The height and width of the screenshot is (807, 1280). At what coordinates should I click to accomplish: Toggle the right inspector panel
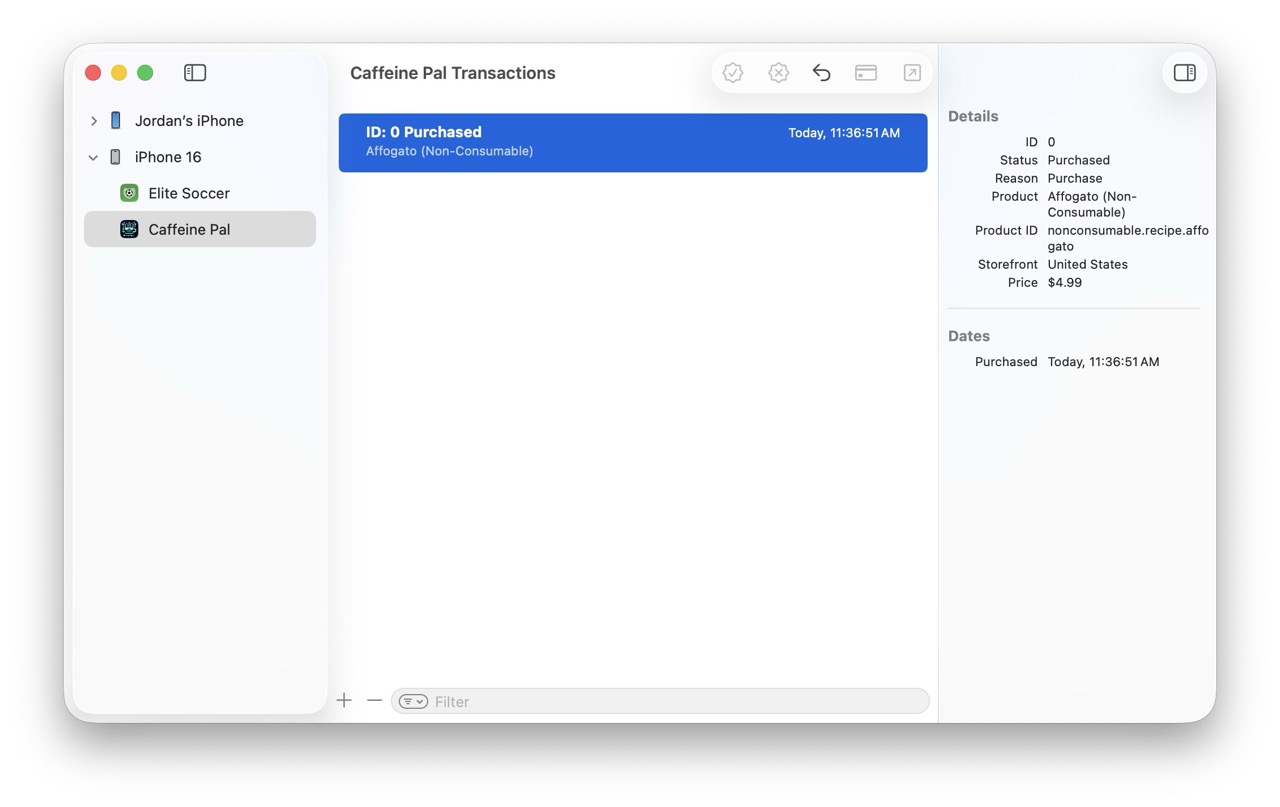(x=1185, y=73)
